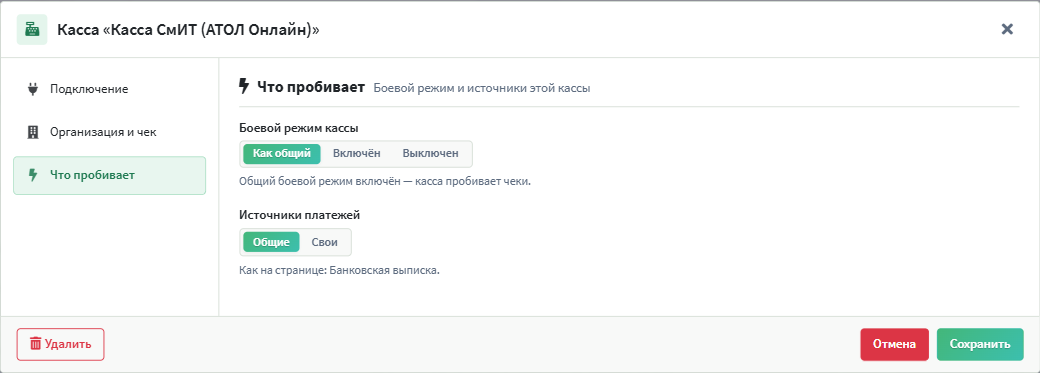Click the lightning icon in sidebar Что пробивает
The width and height of the screenshot is (1040, 373).
[x=33, y=175]
